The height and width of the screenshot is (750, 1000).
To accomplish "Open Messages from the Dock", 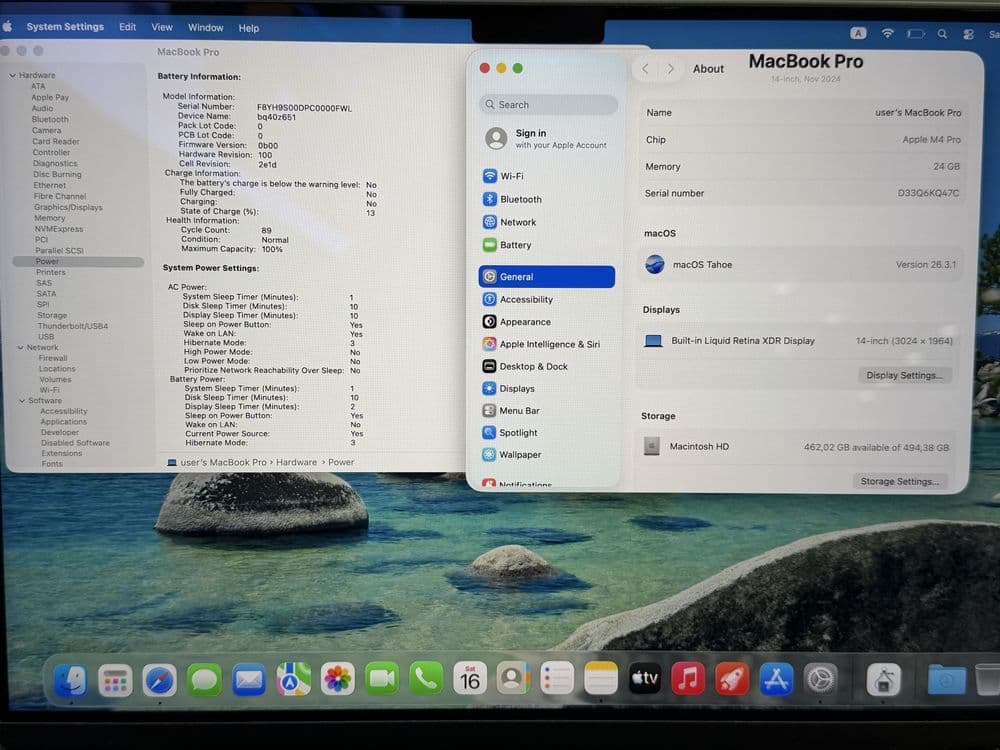I will click(204, 680).
